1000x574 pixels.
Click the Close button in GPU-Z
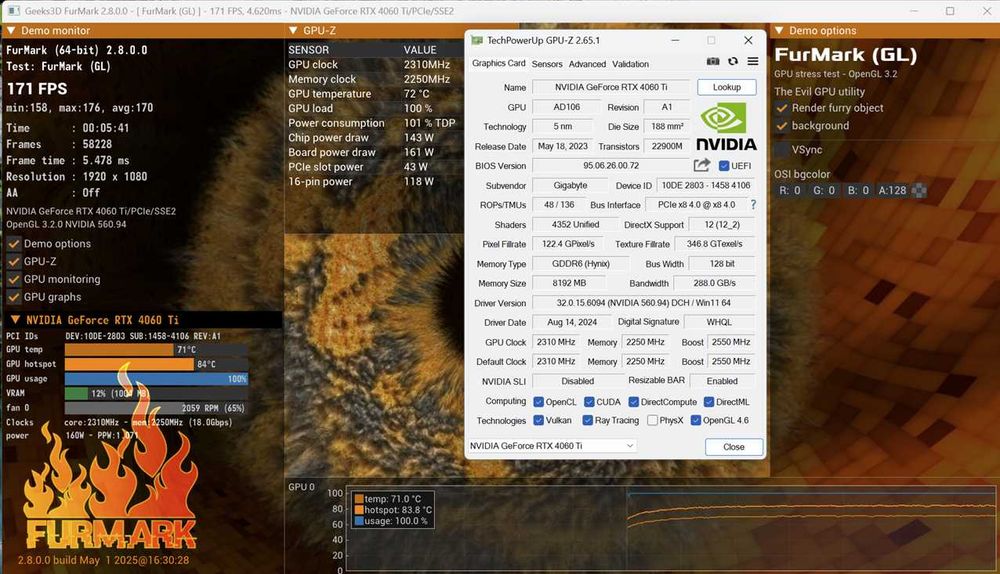click(733, 447)
